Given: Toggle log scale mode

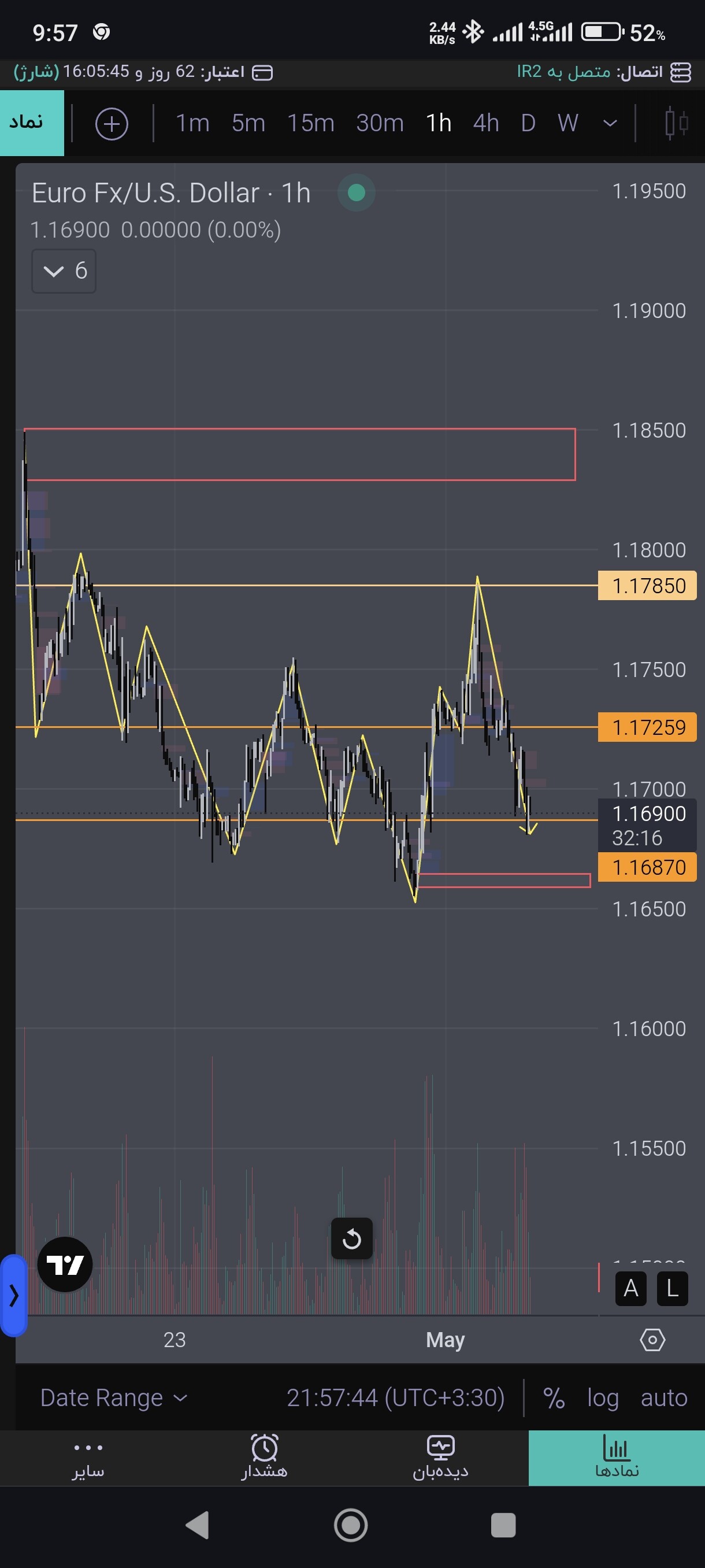Looking at the screenshot, I should [603, 1397].
